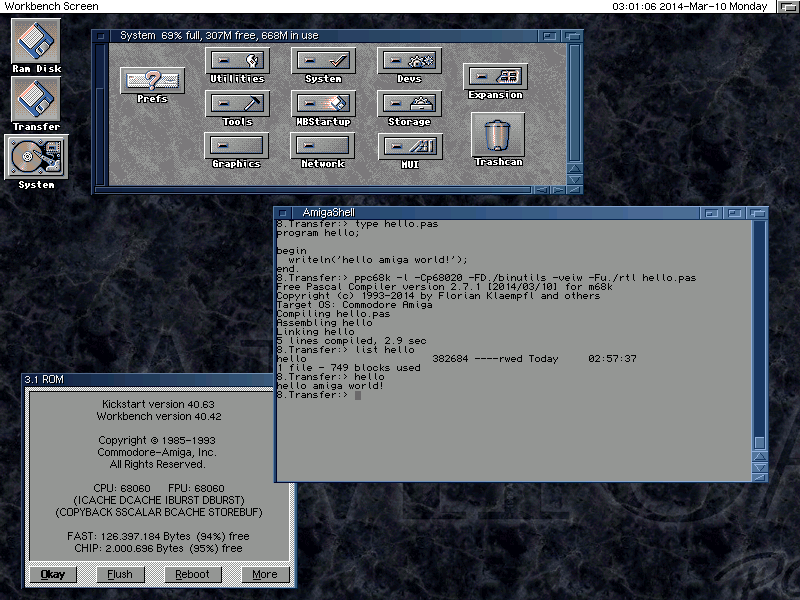Click the AmigaShell zoom gadget

(x=734, y=213)
